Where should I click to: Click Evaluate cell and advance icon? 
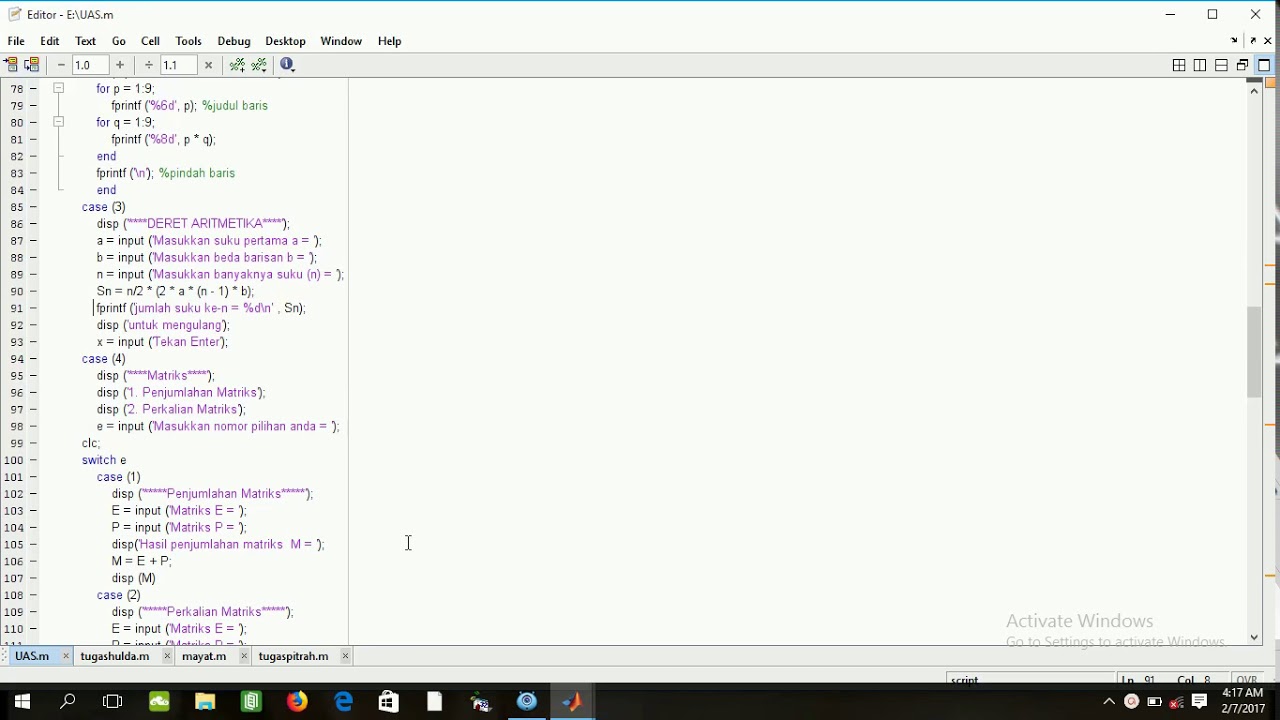click(x=32, y=65)
